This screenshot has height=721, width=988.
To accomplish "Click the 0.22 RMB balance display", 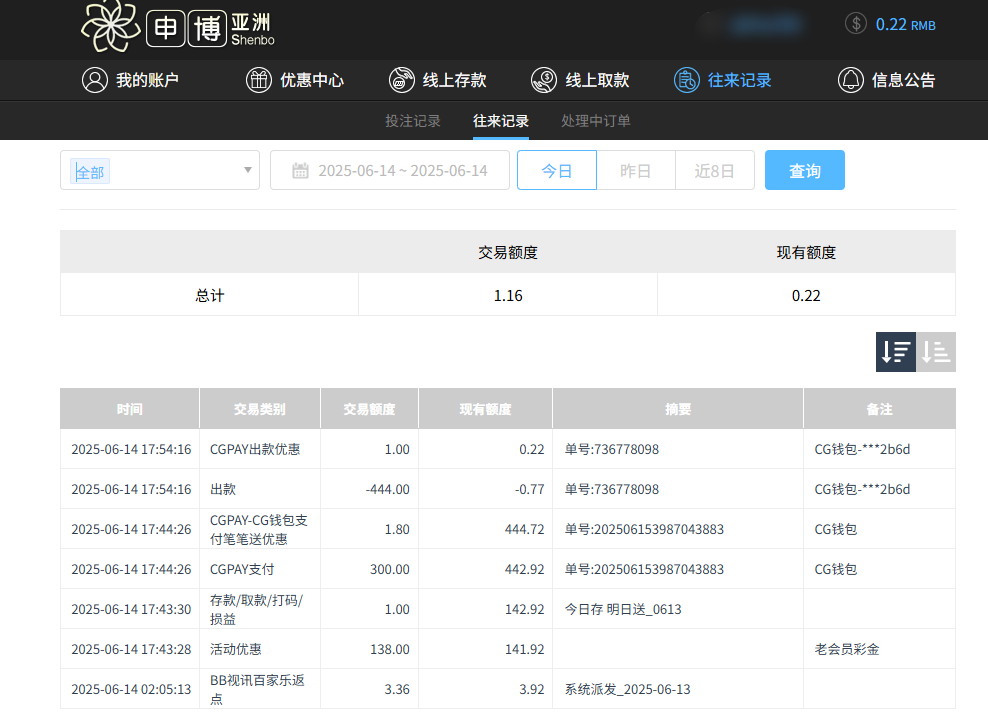I will [903, 22].
